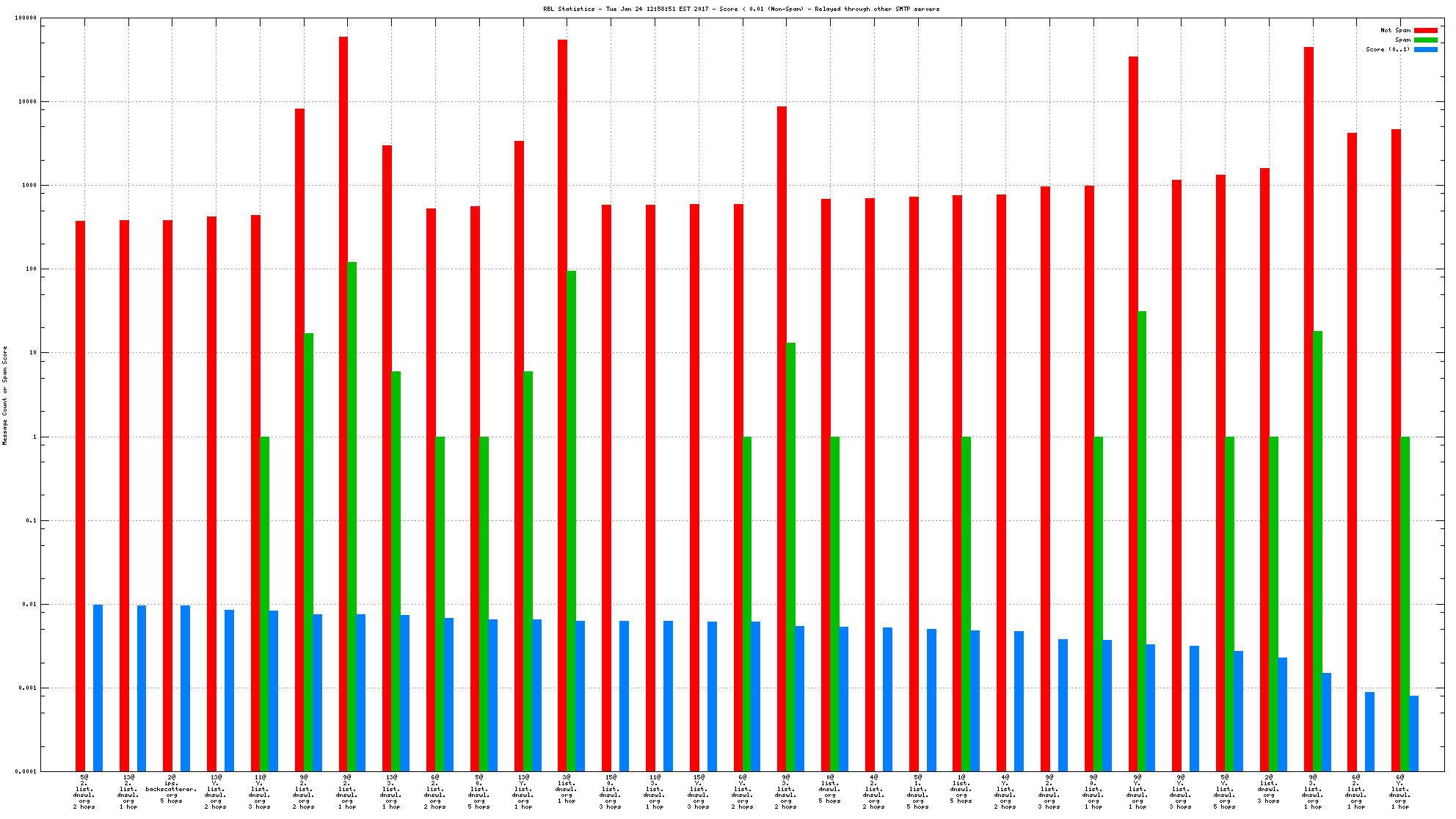The height and width of the screenshot is (819, 1456).
Task: Click the leftmost blue score bar
Action: click(x=98, y=688)
